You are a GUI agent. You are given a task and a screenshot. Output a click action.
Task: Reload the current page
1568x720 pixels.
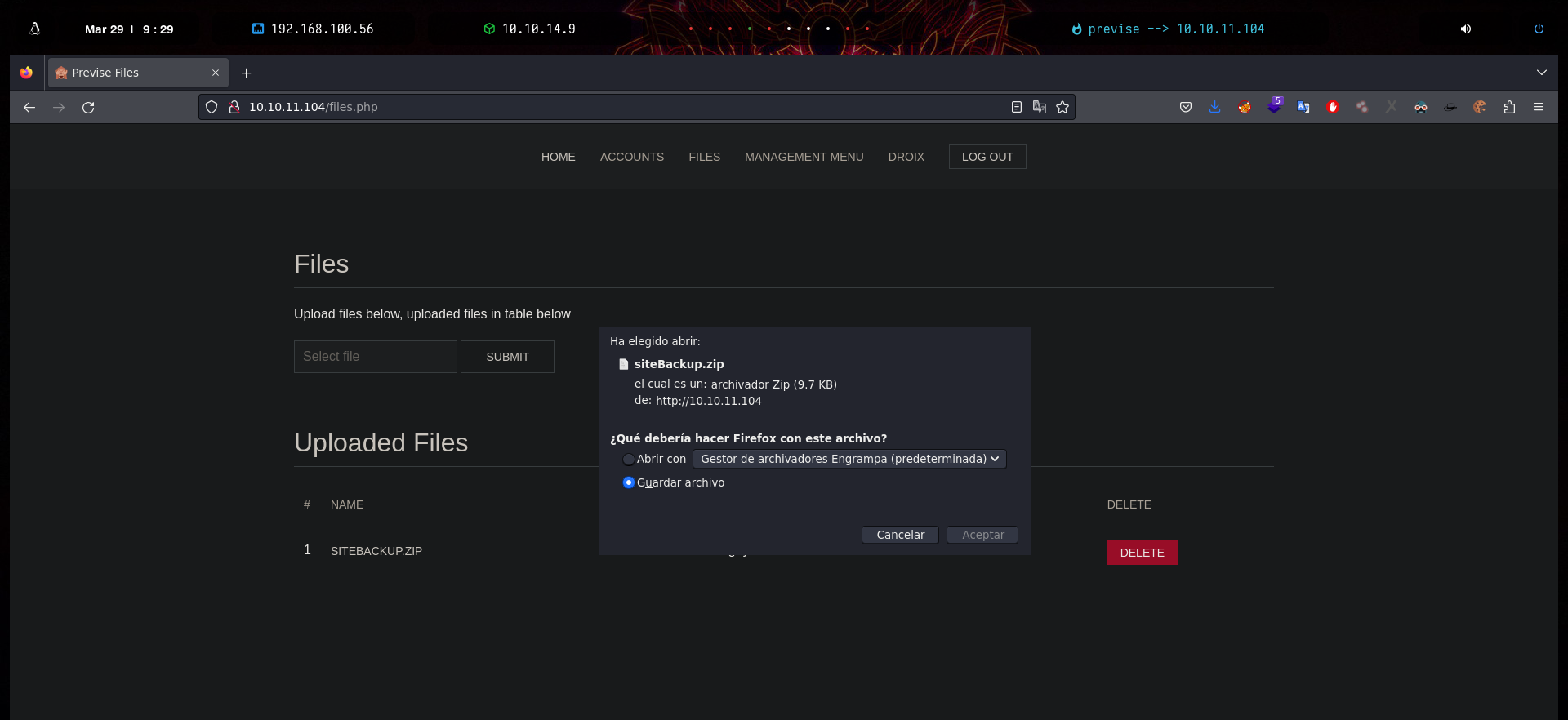tap(88, 107)
